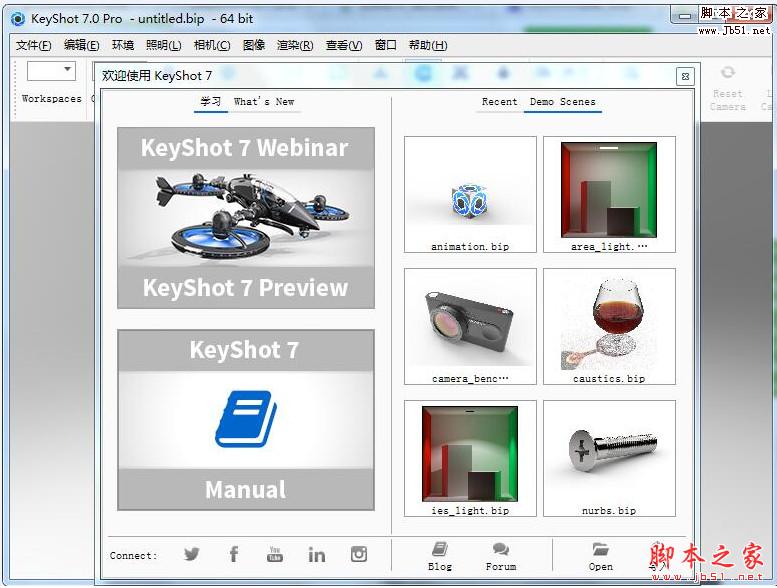This screenshot has width=777, height=588.
Task: Open ies_light.bip demo scene
Action: [470, 459]
